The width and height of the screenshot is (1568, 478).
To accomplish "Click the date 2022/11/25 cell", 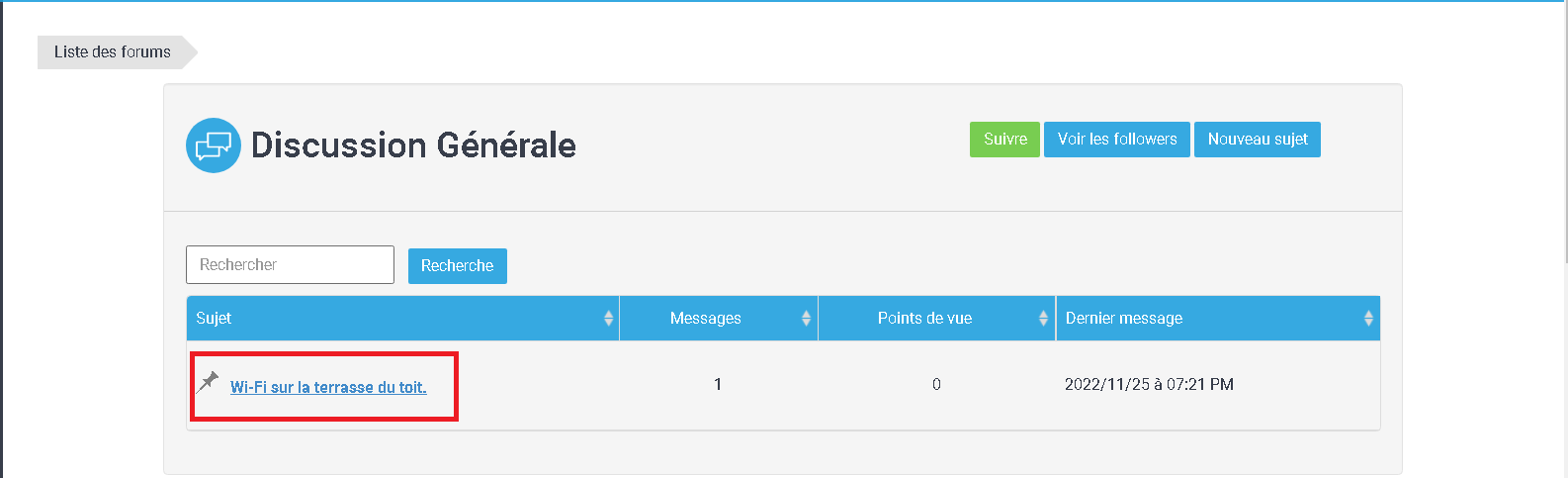I will [1149, 384].
